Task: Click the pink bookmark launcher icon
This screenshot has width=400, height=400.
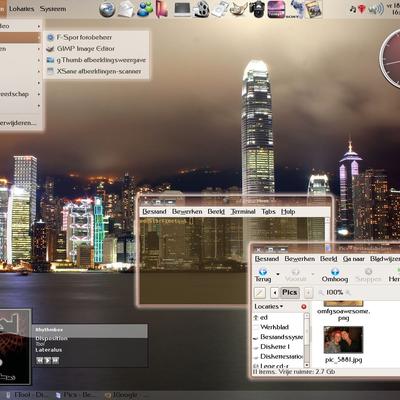Action: pyautogui.click(x=162, y=9)
